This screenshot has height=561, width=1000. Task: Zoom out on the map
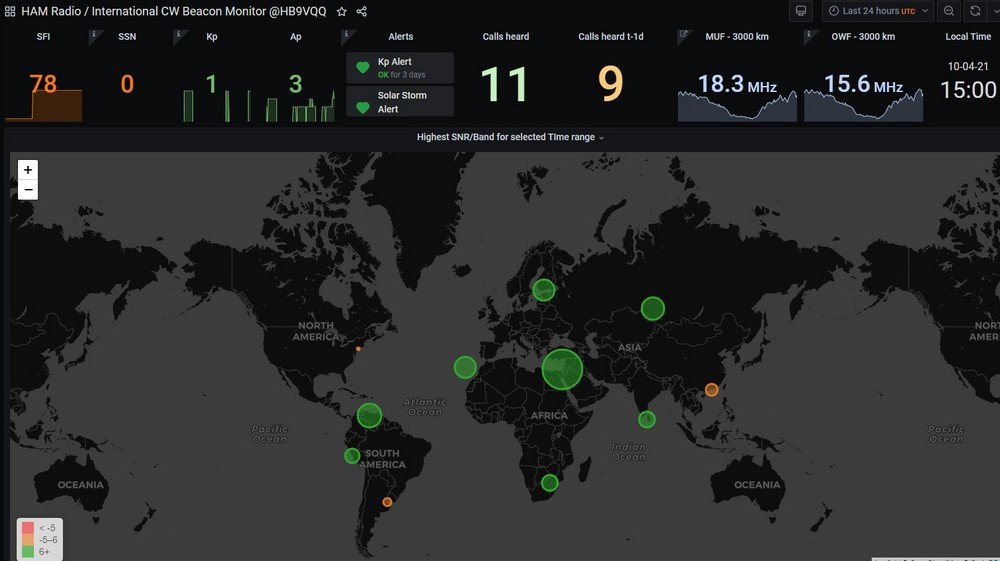(x=27, y=190)
